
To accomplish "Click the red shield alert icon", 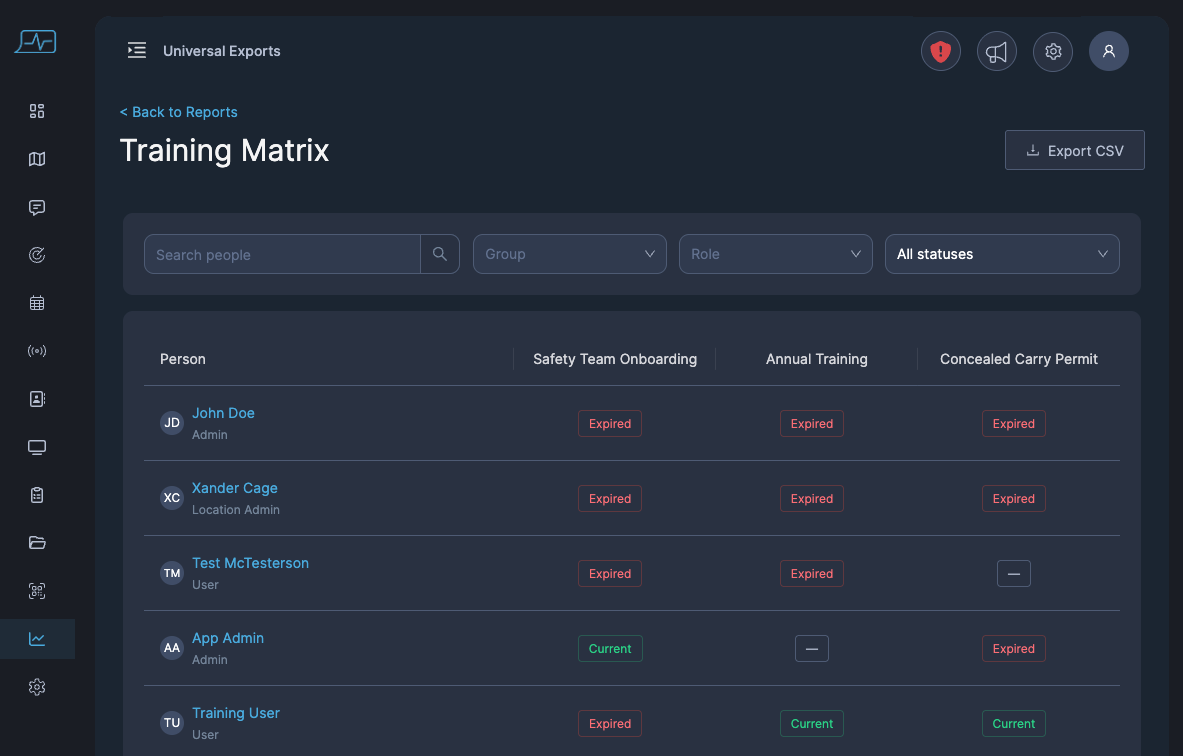I will click(x=940, y=51).
